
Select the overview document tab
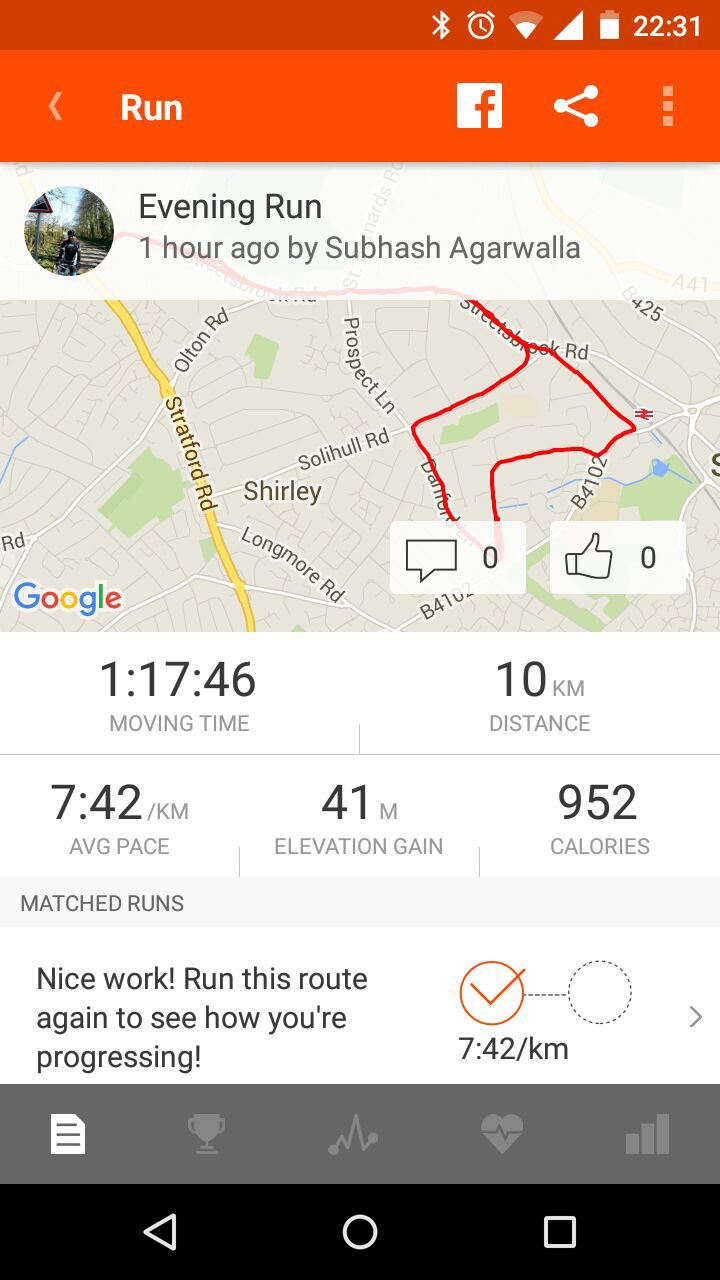point(69,1135)
